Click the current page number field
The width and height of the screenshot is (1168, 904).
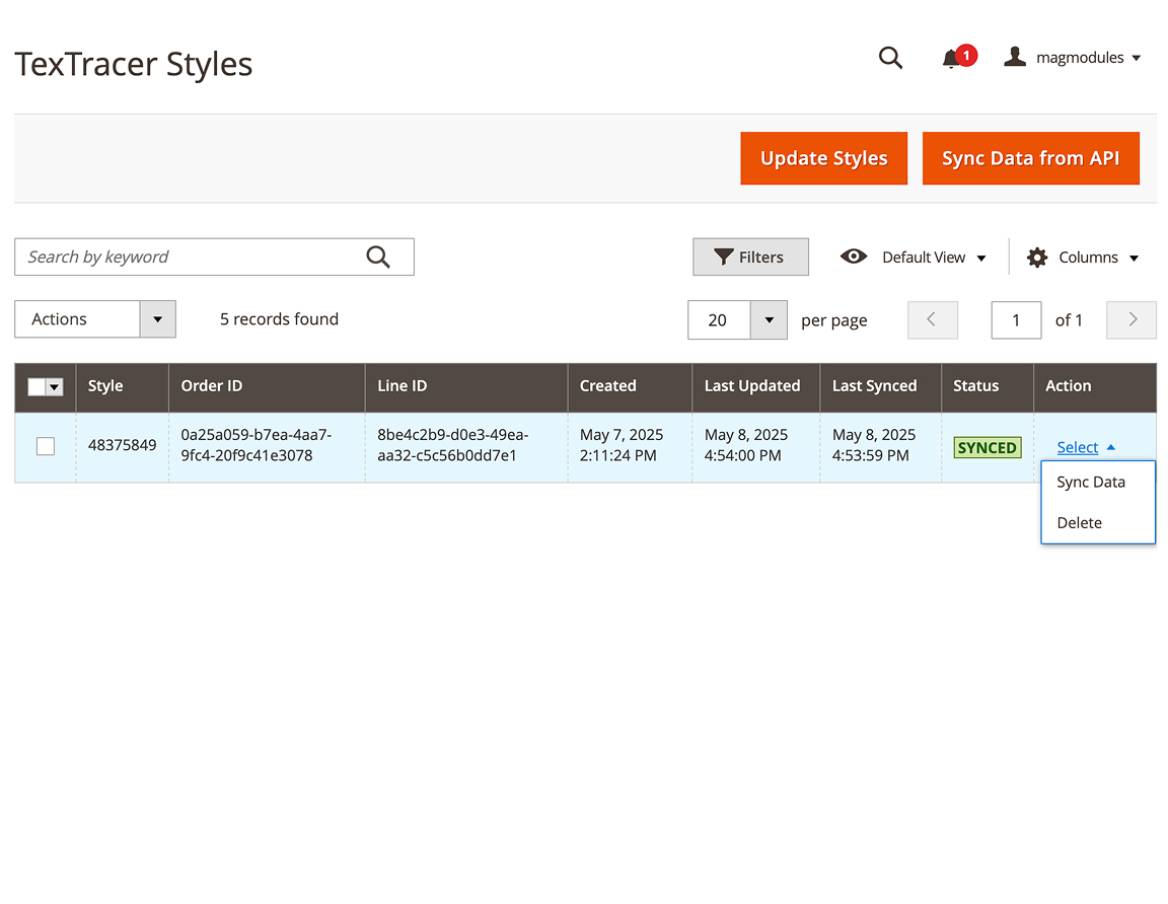click(x=1016, y=320)
